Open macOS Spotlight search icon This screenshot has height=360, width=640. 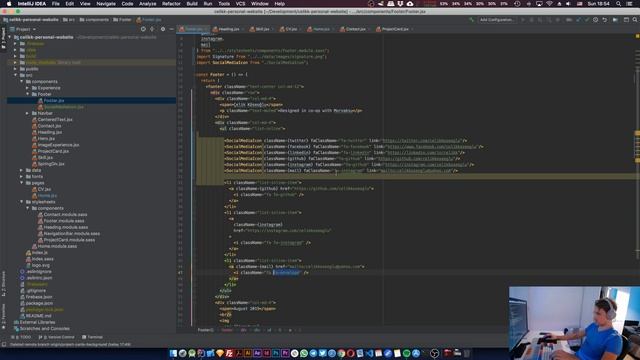[x=618, y=4]
